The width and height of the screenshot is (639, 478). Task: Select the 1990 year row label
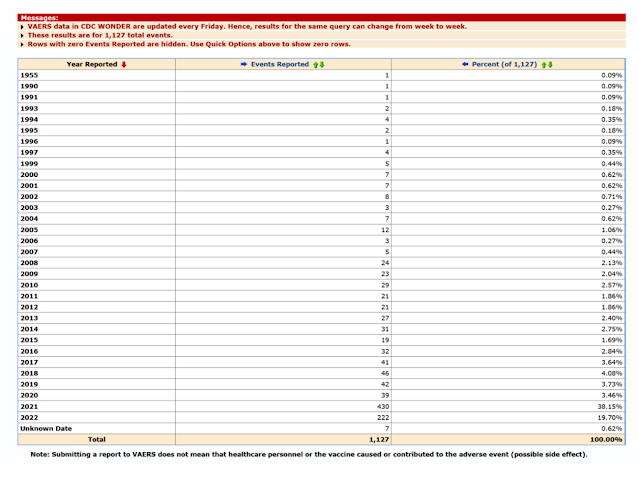[29, 86]
